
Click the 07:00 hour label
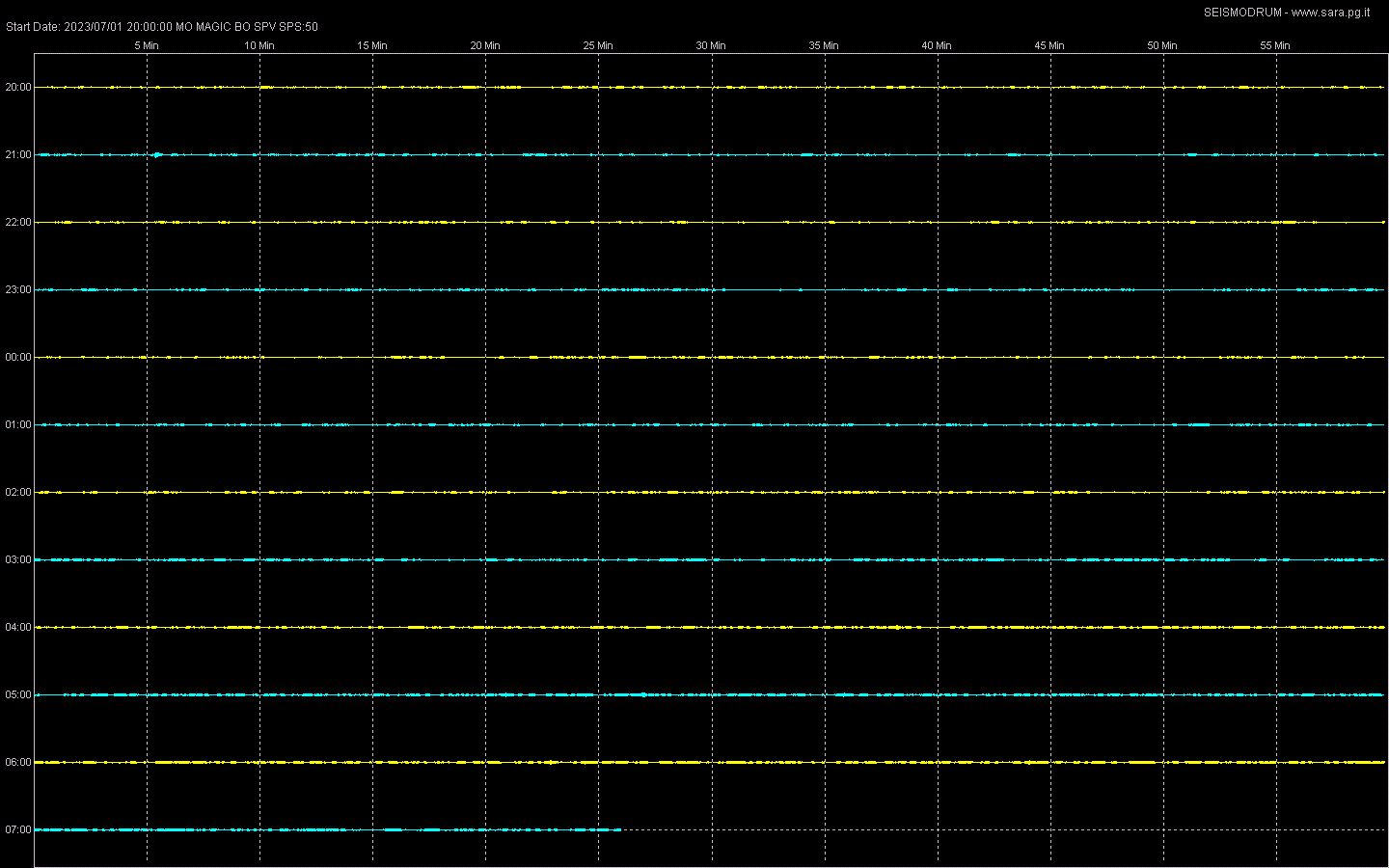coord(18,829)
